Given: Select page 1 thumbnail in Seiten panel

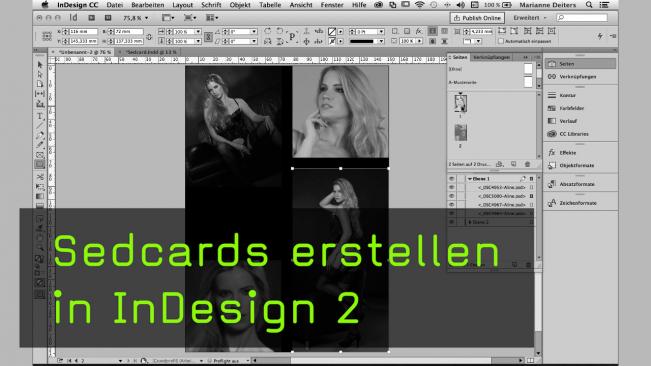Looking at the screenshot, I should tap(460, 103).
